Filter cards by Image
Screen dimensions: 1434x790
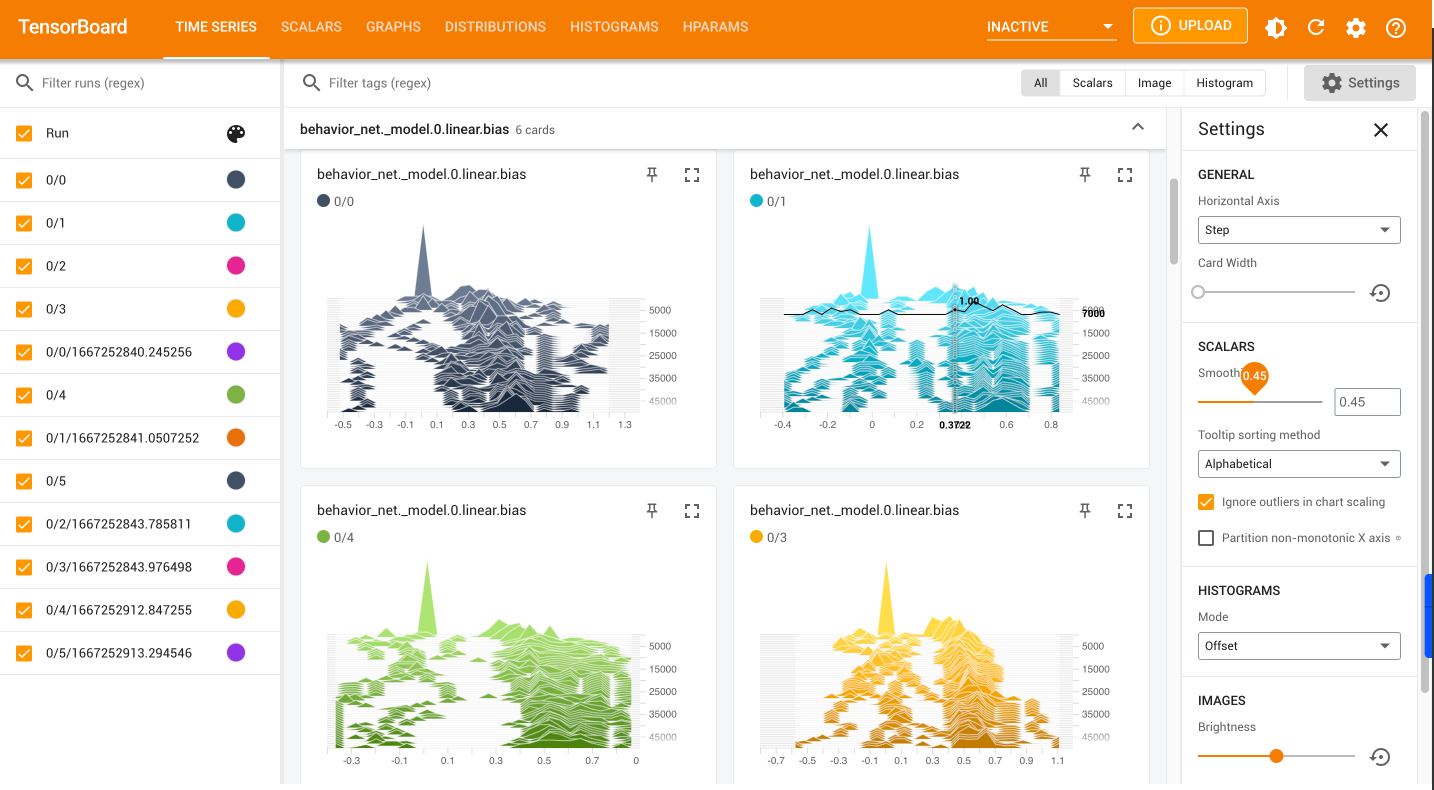tap(1154, 83)
